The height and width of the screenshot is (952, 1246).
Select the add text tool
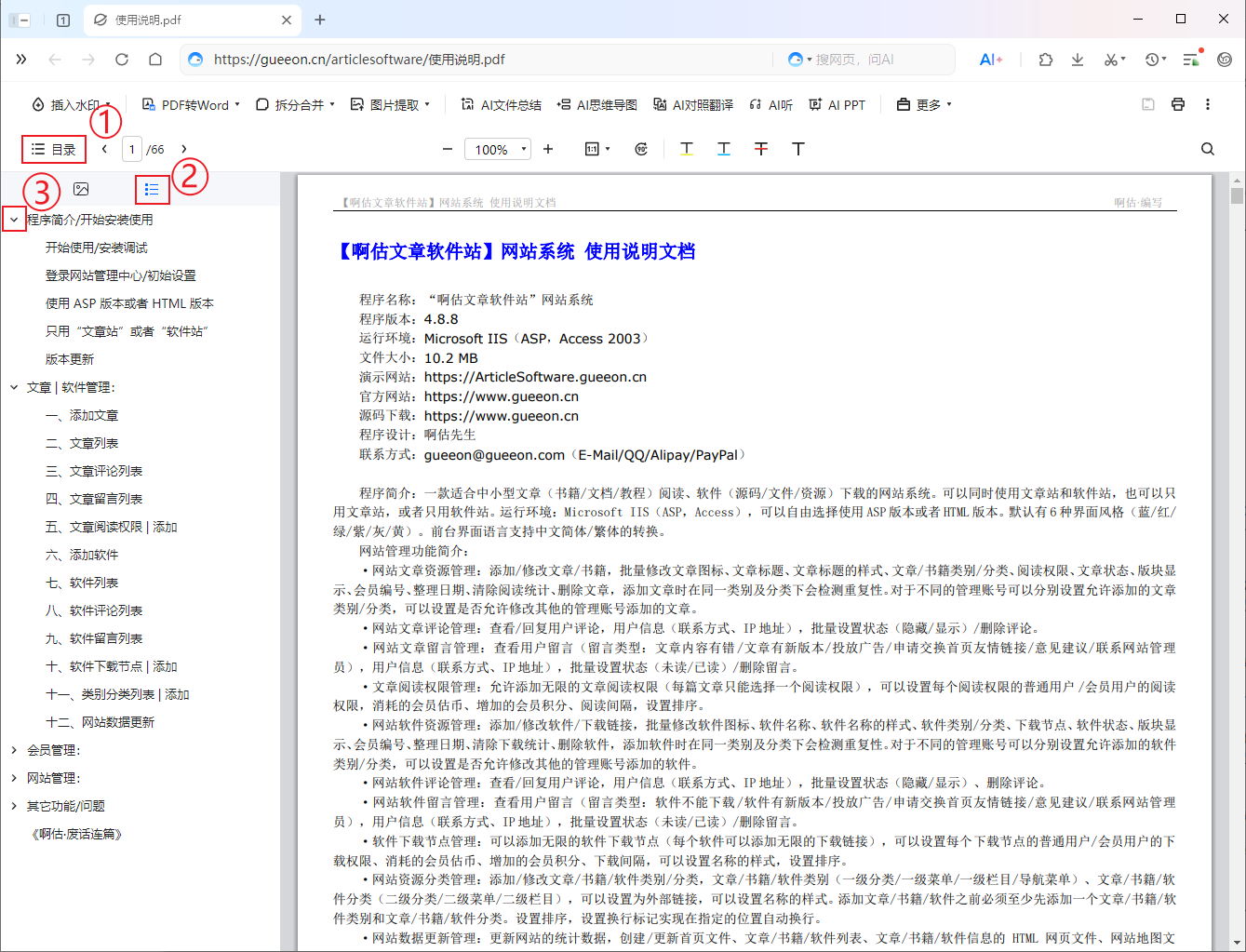tap(798, 149)
